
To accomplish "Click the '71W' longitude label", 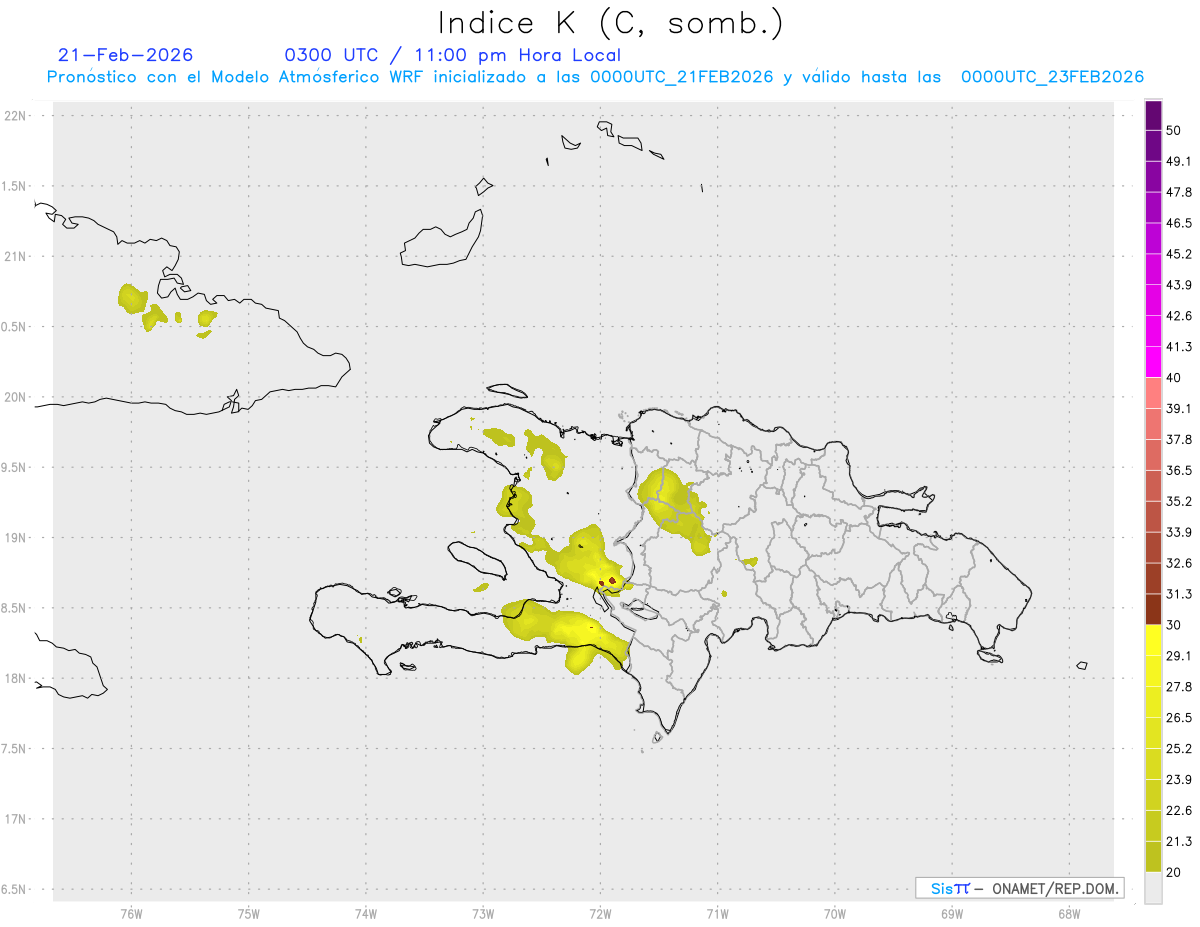I will coord(717,914).
